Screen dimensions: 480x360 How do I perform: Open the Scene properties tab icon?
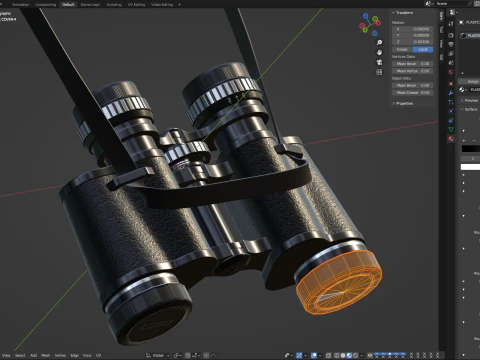pos(451,63)
